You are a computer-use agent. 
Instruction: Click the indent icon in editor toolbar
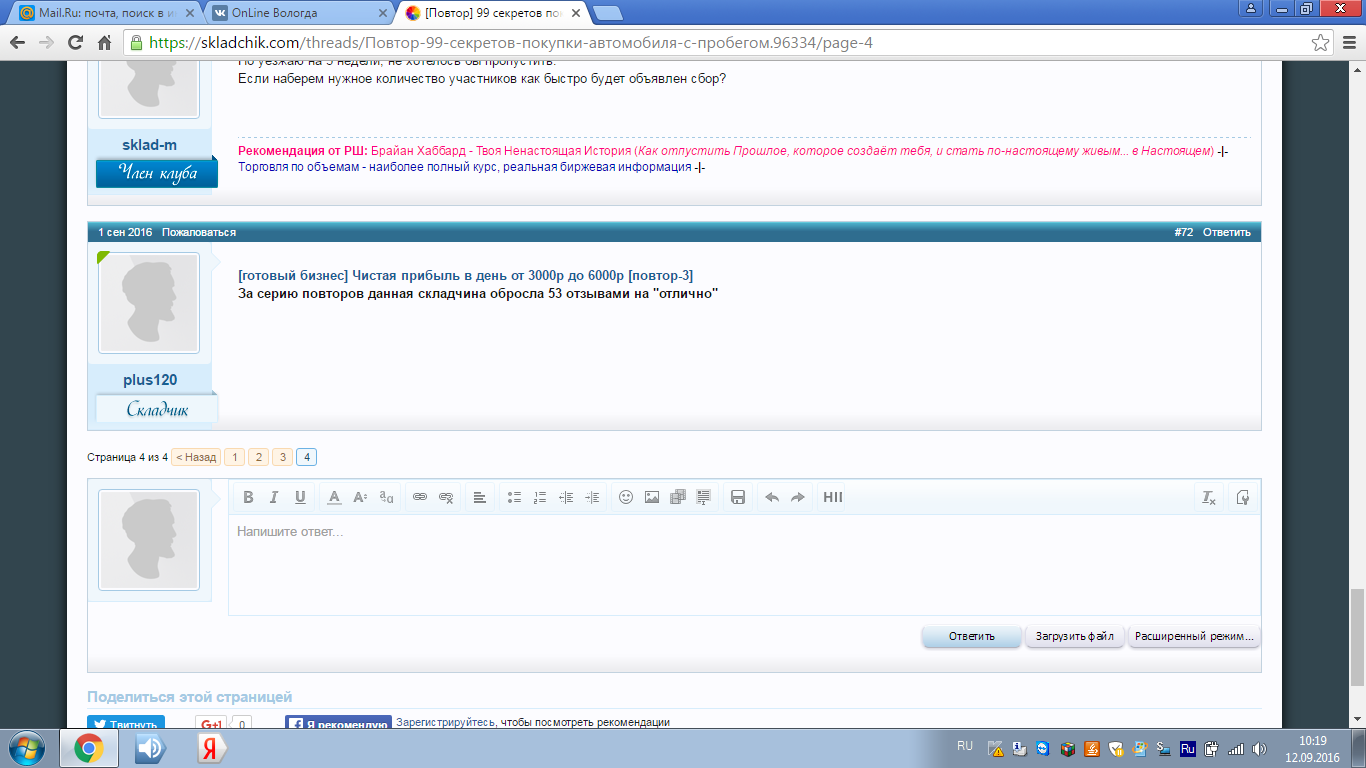point(592,497)
